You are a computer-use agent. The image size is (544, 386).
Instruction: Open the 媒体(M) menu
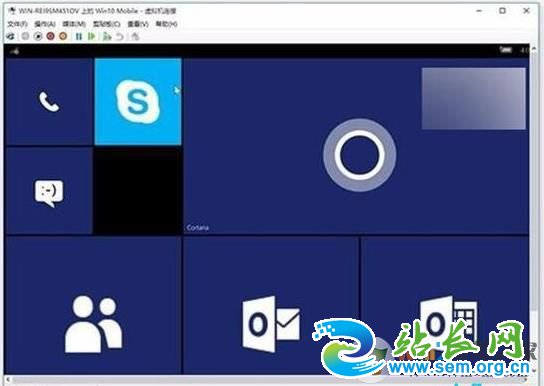(x=74, y=24)
